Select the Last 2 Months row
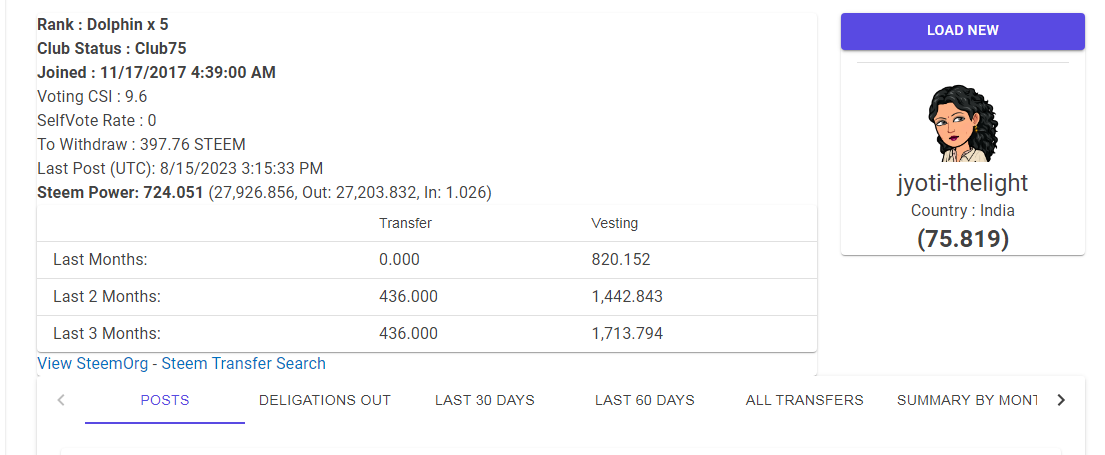Image resolution: width=1105 pixels, height=455 pixels. (x=427, y=297)
